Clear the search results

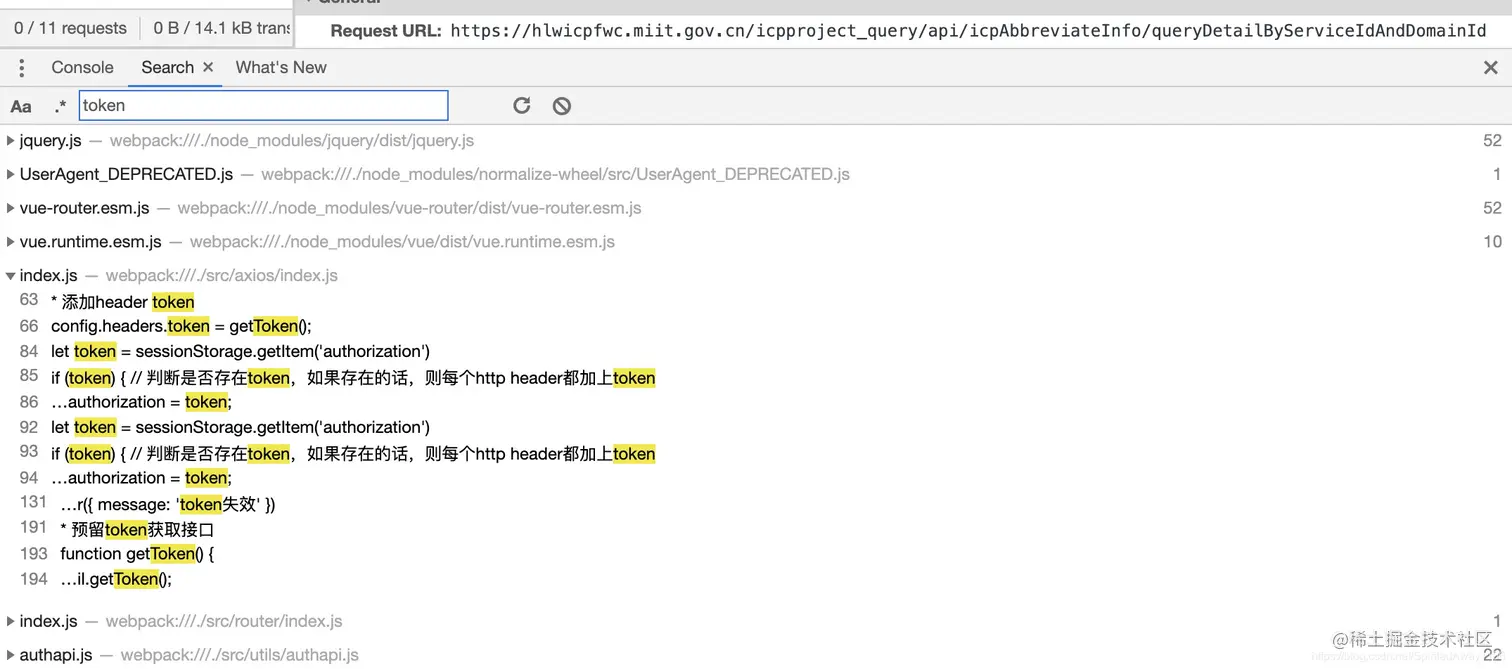(x=561, y=105)
